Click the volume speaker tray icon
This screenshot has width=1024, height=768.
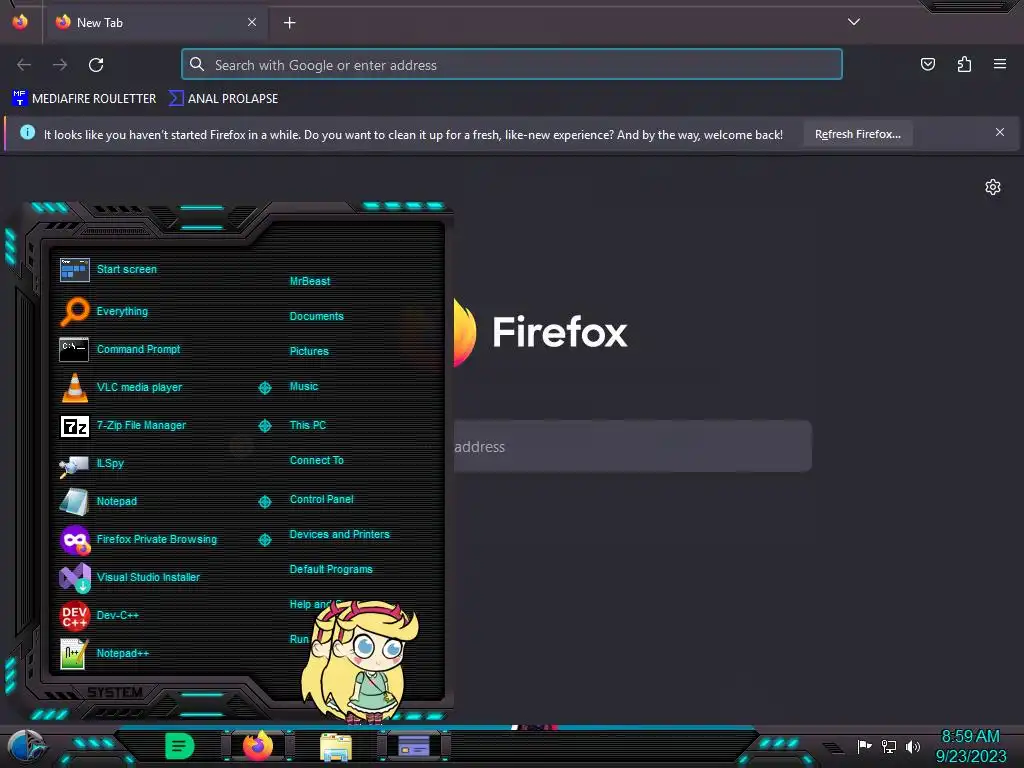pos(912,746)
